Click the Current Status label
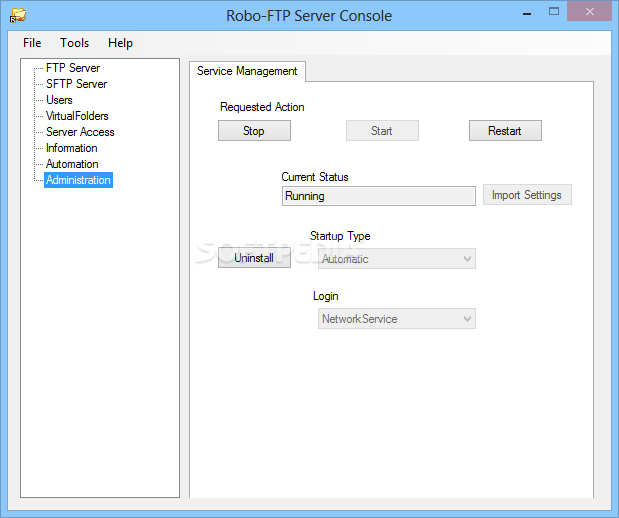Screen dimensions: 619x518 click(315, 177)
